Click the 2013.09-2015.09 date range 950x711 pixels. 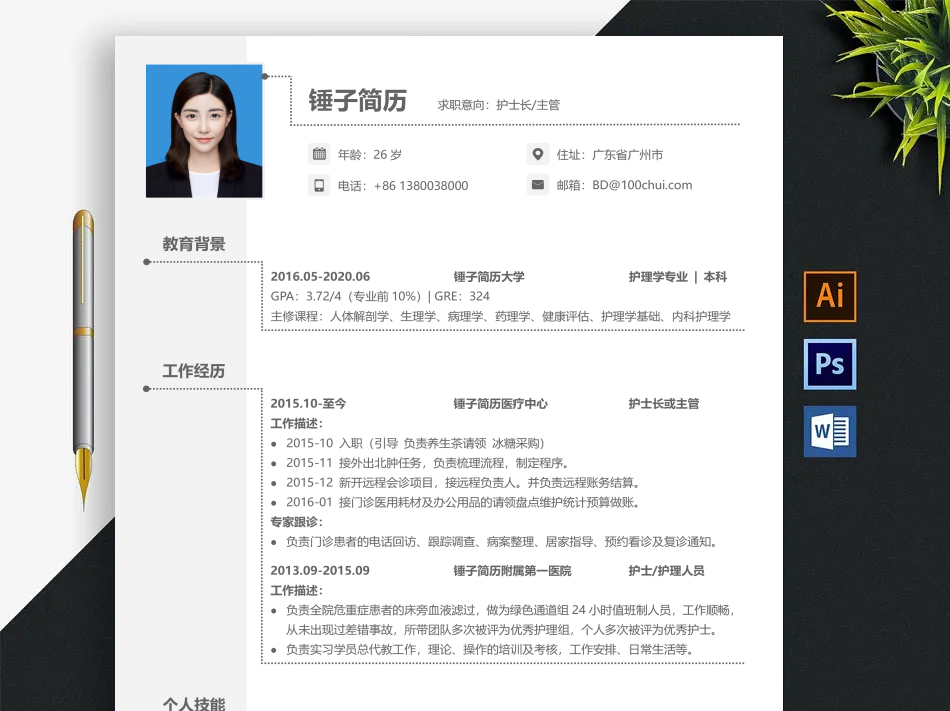pos(320,570)
